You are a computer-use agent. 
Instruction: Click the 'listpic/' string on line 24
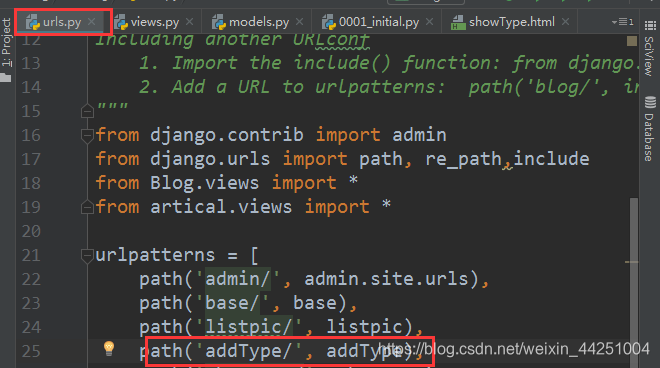click(249, 327)
